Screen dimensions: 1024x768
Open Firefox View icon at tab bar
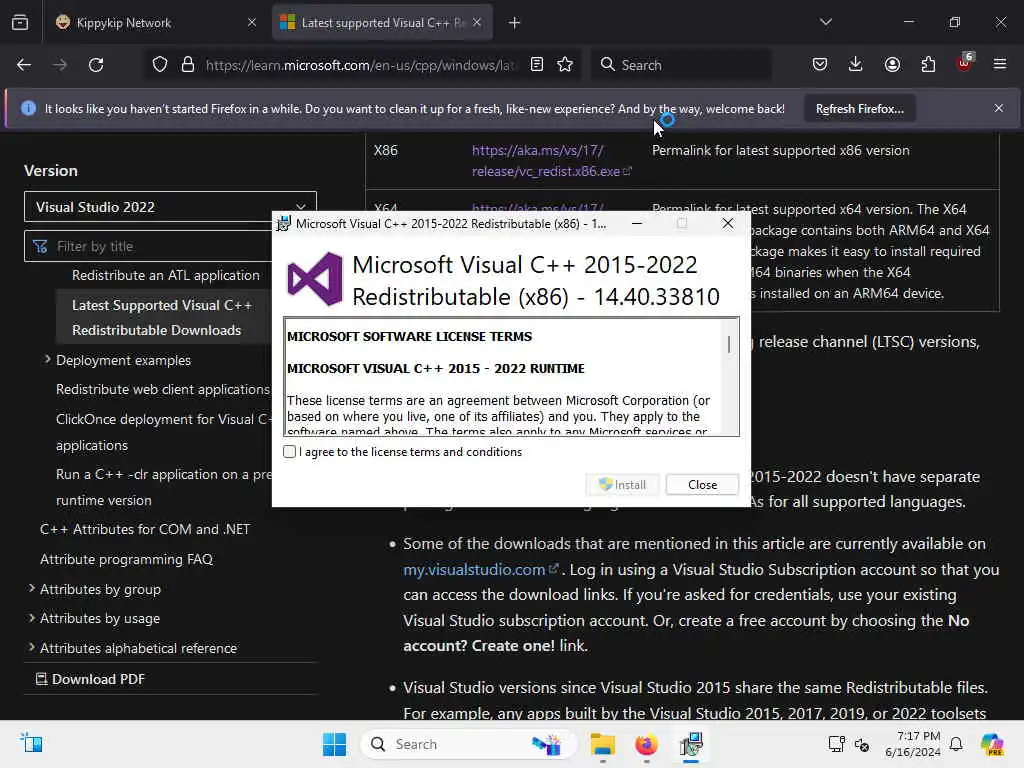click(20, 23)
